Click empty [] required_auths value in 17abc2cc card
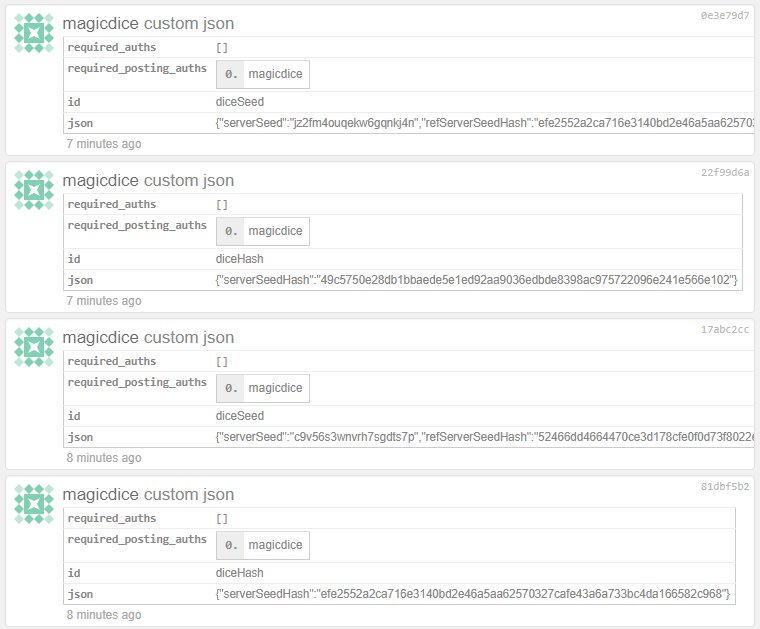This screenshot has height=629, width=760. 222,362
